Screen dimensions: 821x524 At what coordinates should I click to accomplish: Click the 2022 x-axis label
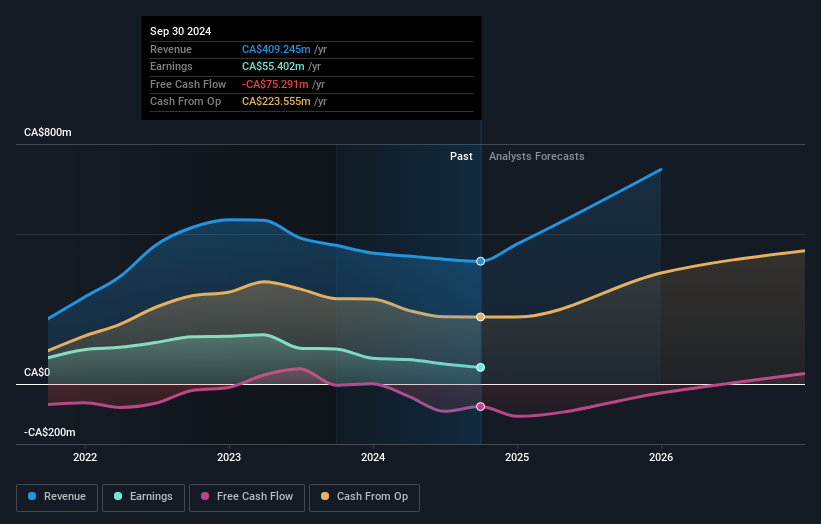85,458
